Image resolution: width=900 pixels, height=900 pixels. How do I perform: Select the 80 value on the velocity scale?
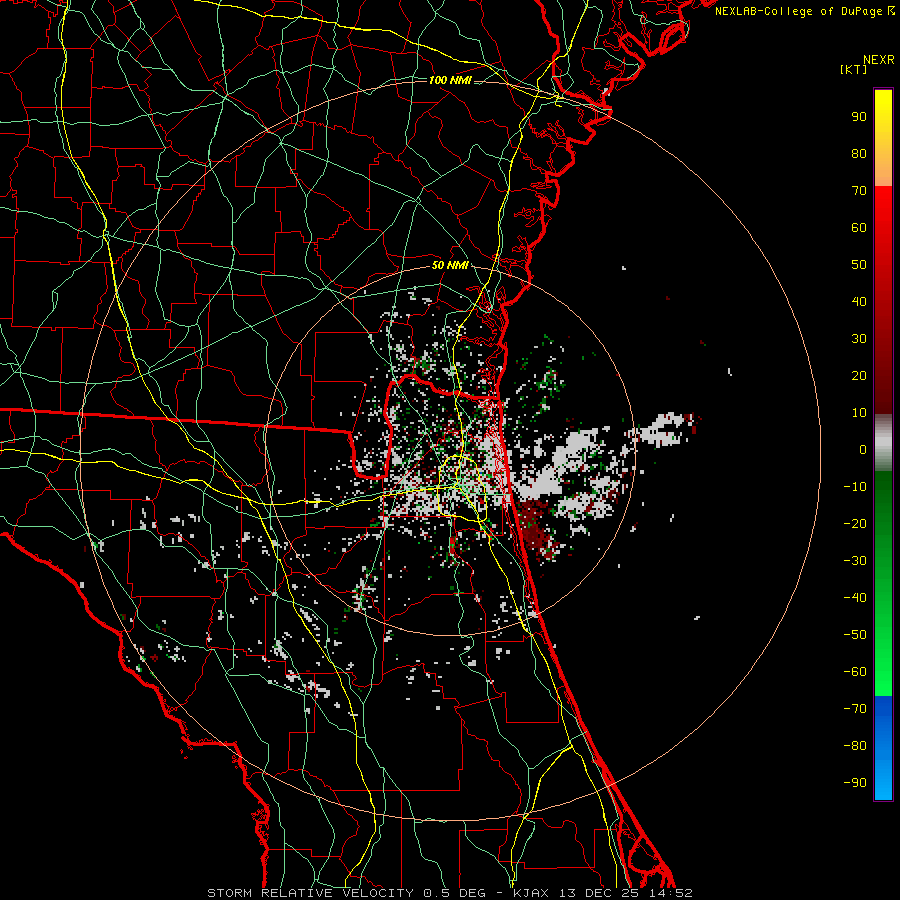[x=859, y=154]
